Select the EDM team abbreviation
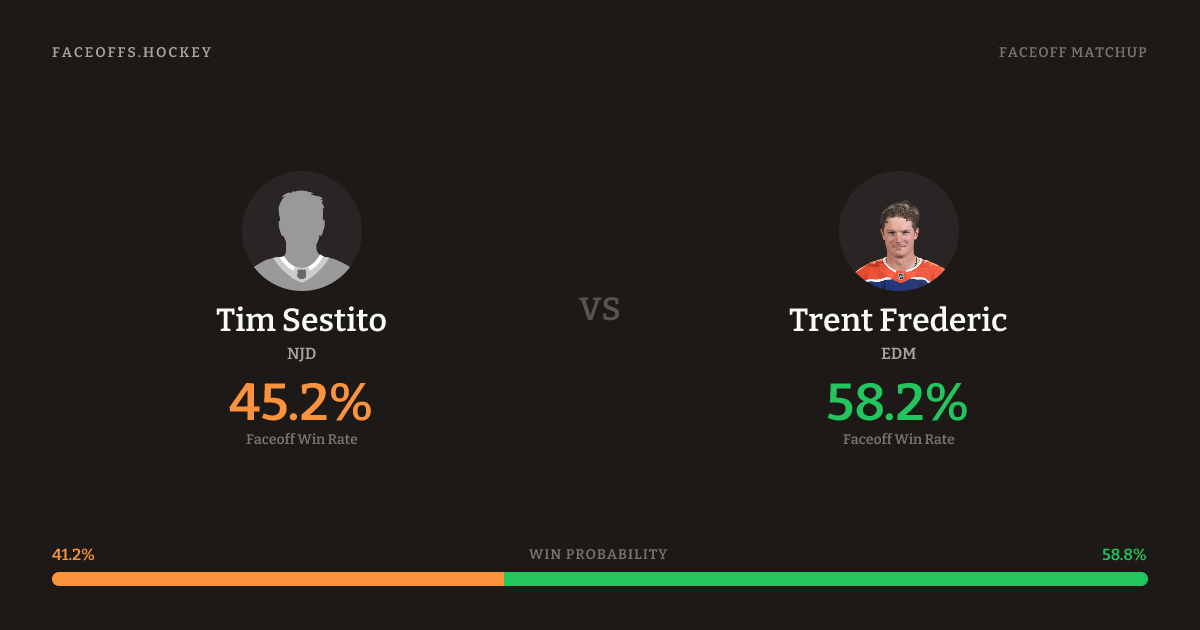The width and height of the screenshot is (1200, 630). click(898, 354)
